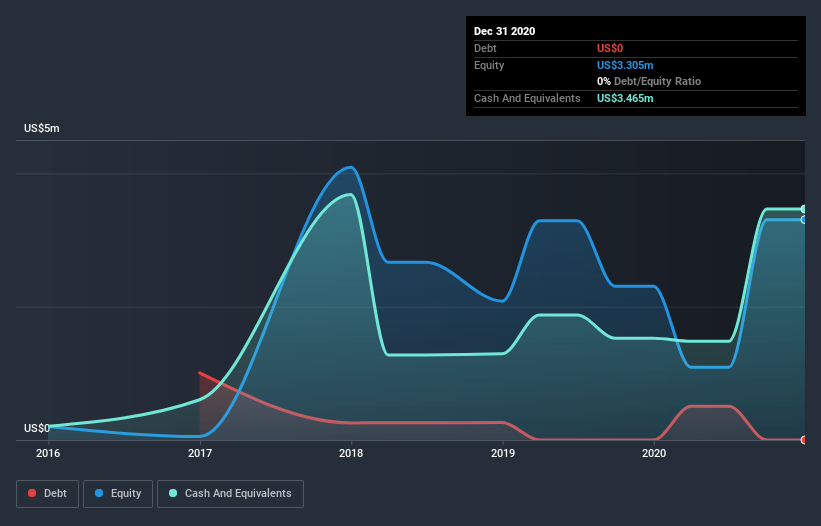
Task: Click the Dec 31 2020 tooltip date
Action: coord(504,31)
